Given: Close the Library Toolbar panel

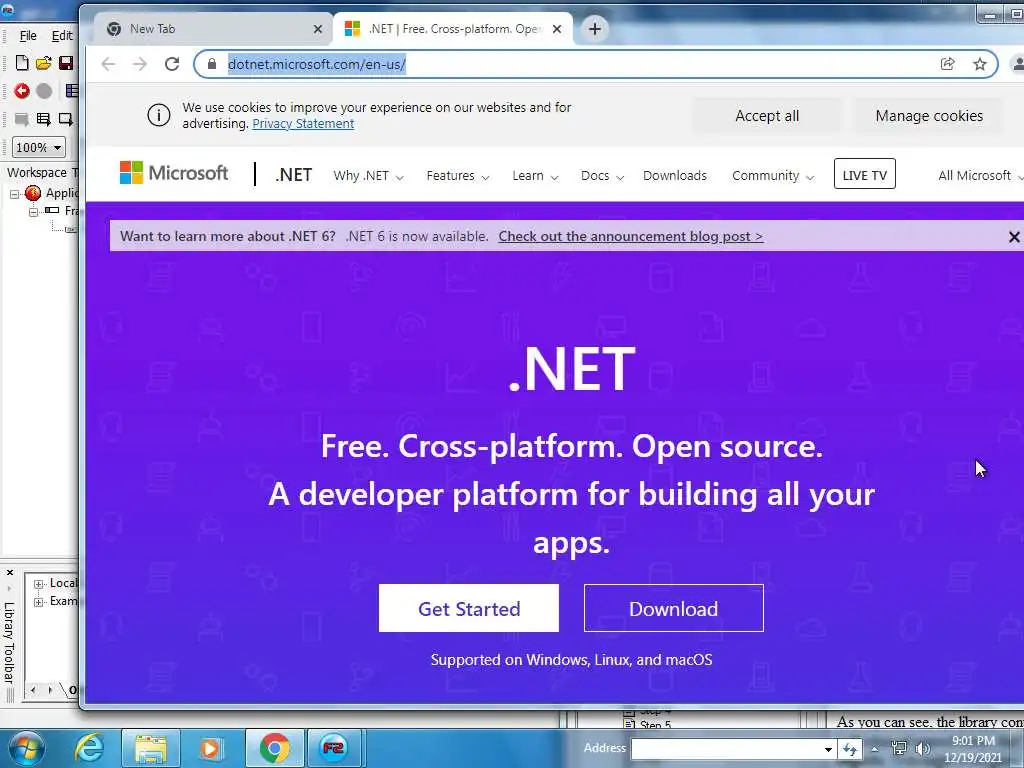Looking at the screenshot, I should (10, 573).
